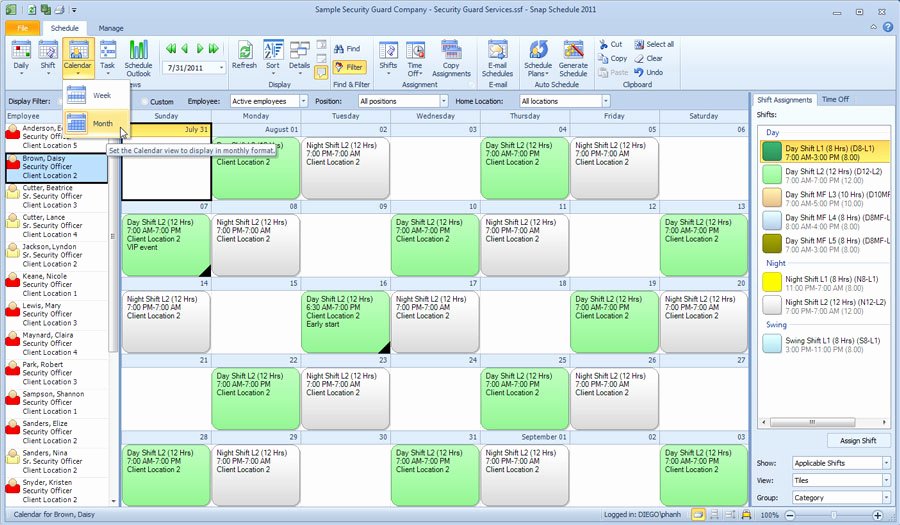This screenshot has width=900, height=525.
Task: Toggle third view-mode button in status bar
Action: (731, 515)
